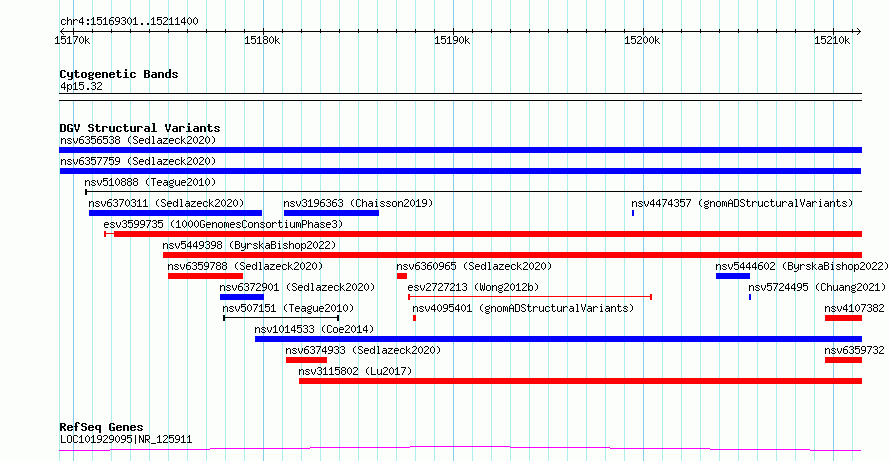Click the 15210k ruler tick label
Screen dimensions: 890x461
point(833,41)
